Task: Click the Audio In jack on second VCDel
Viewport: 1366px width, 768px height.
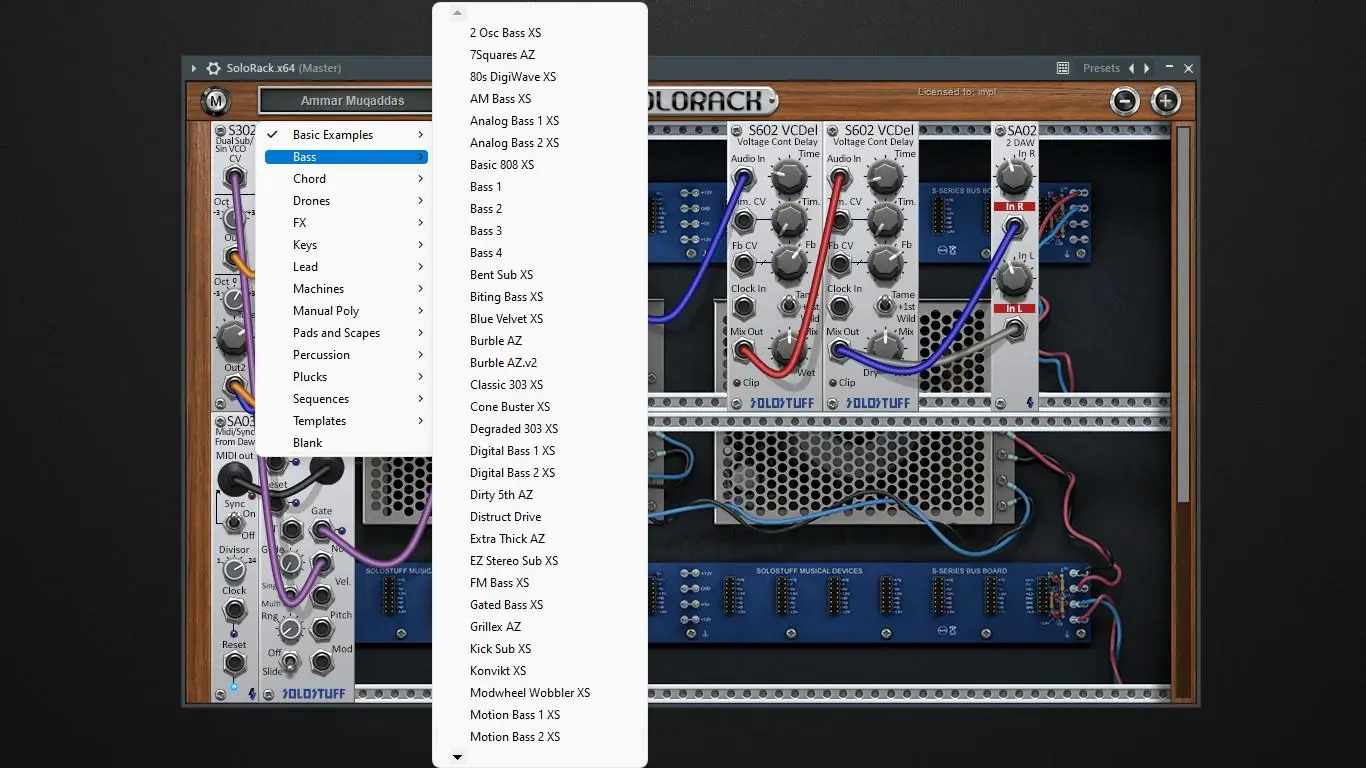Action: (x=840, y=178)
